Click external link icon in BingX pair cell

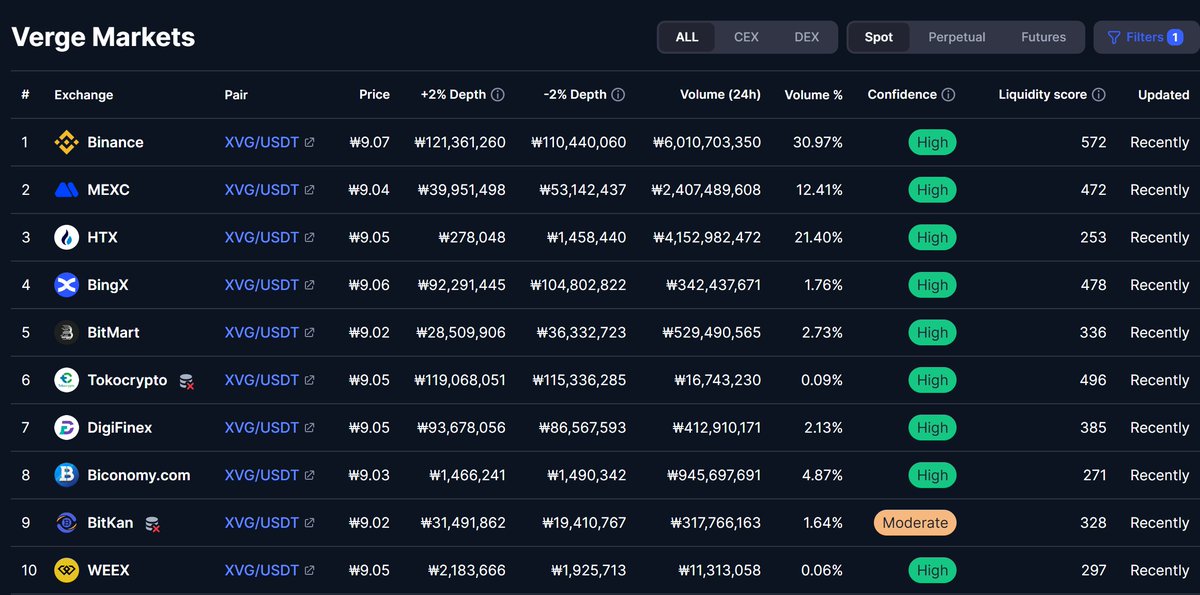310,285
